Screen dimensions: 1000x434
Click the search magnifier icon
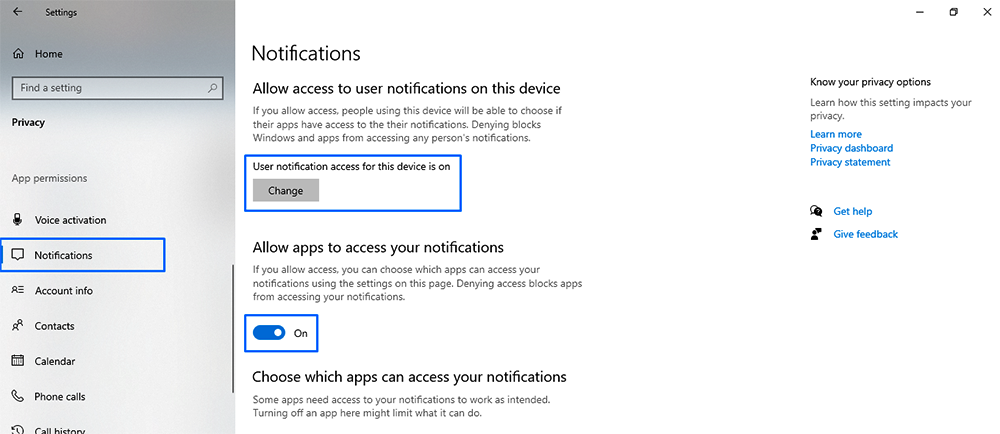(x=212, y=88)
